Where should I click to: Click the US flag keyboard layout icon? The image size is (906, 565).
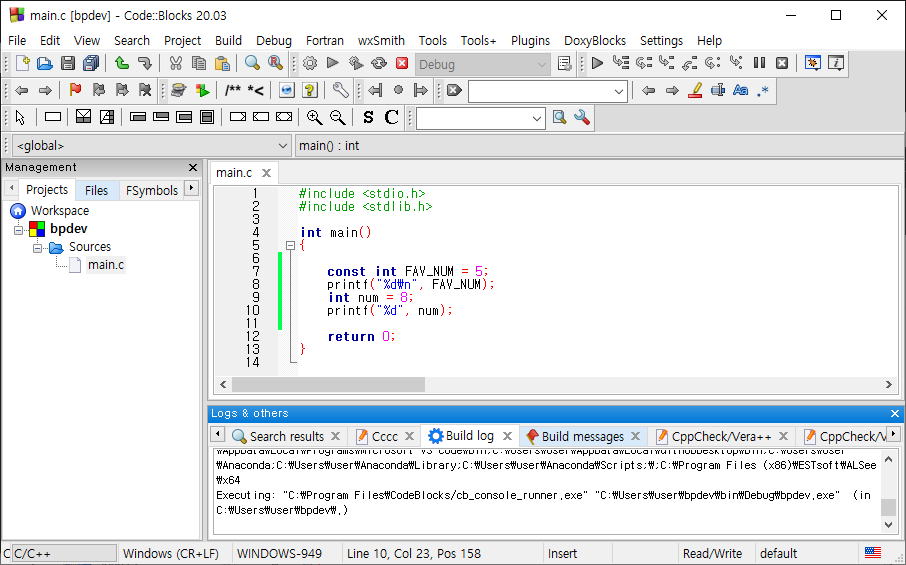coord(872,553)
